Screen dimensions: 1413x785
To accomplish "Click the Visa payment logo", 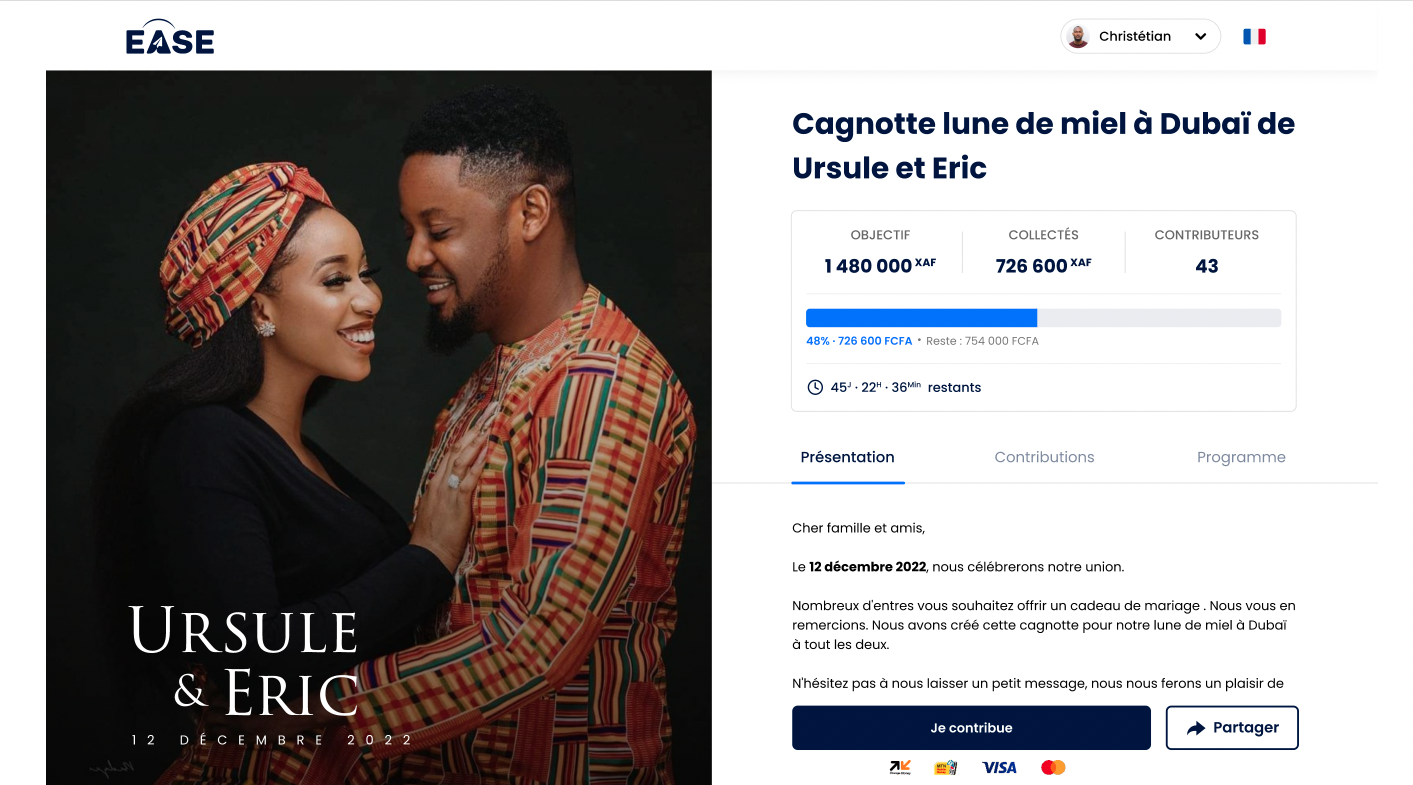I will point(999,767).
